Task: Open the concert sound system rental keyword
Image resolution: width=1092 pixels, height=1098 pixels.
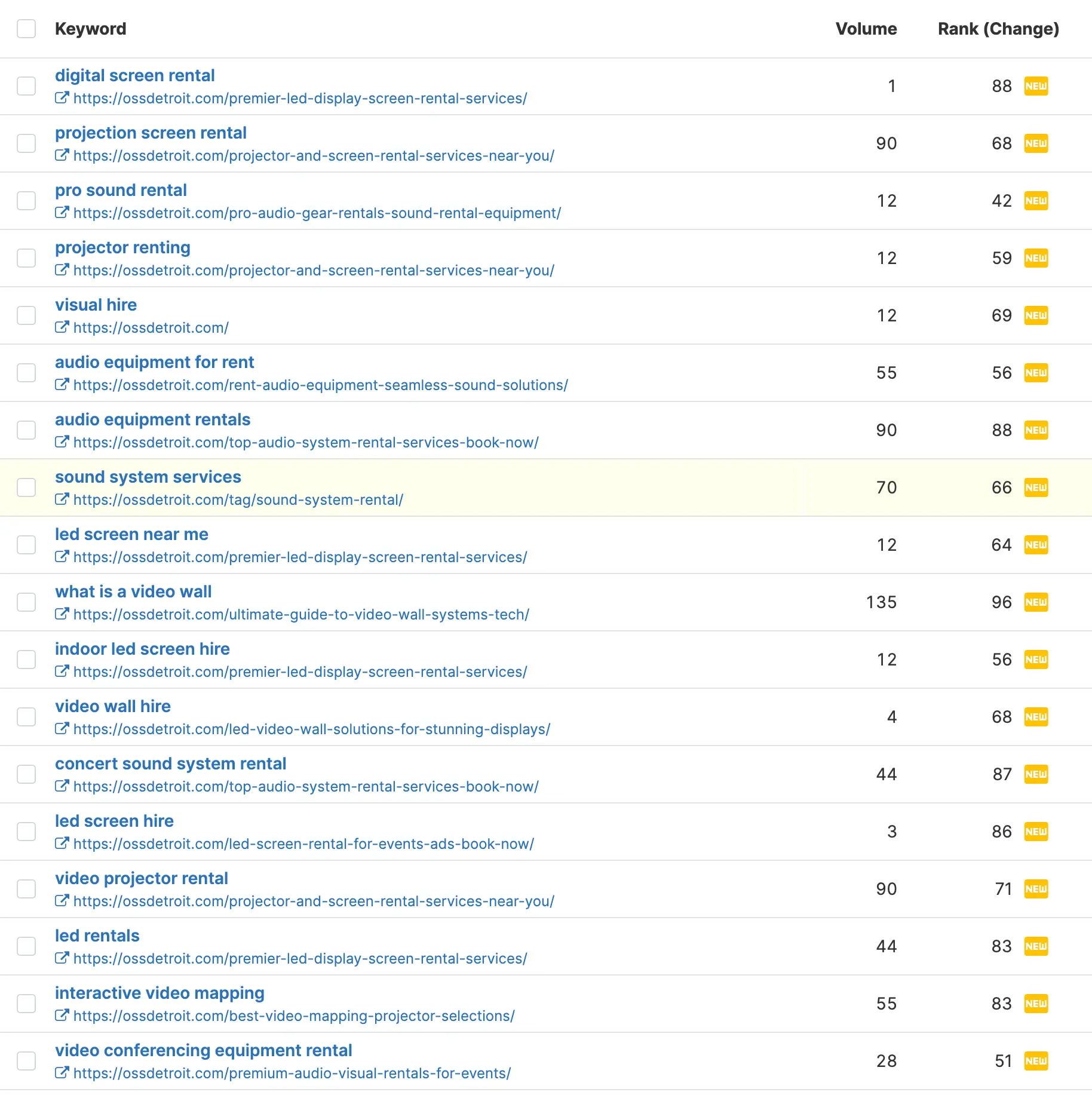Action: click(x=170, y=763)
